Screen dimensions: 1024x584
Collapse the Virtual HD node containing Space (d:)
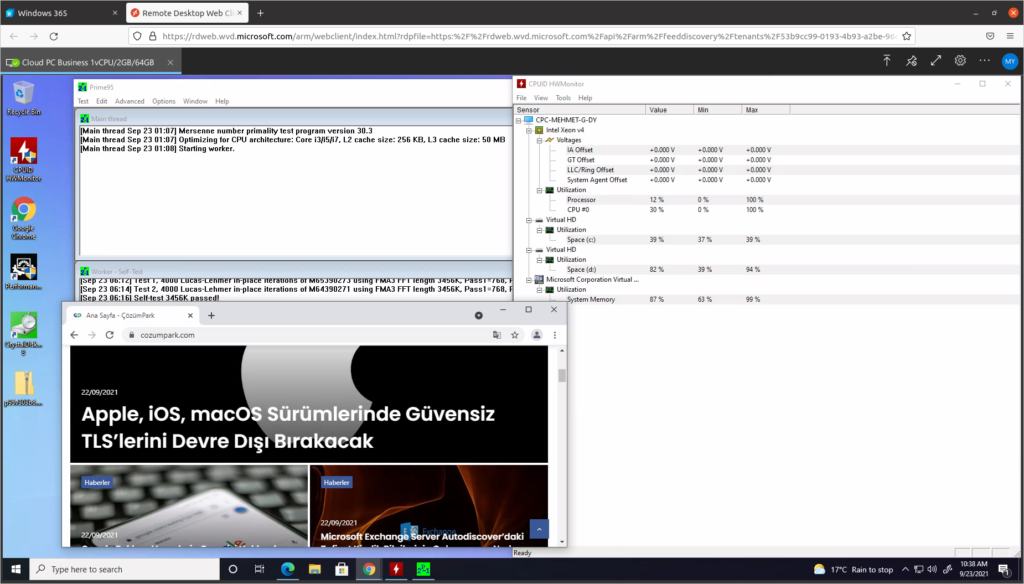529,250
